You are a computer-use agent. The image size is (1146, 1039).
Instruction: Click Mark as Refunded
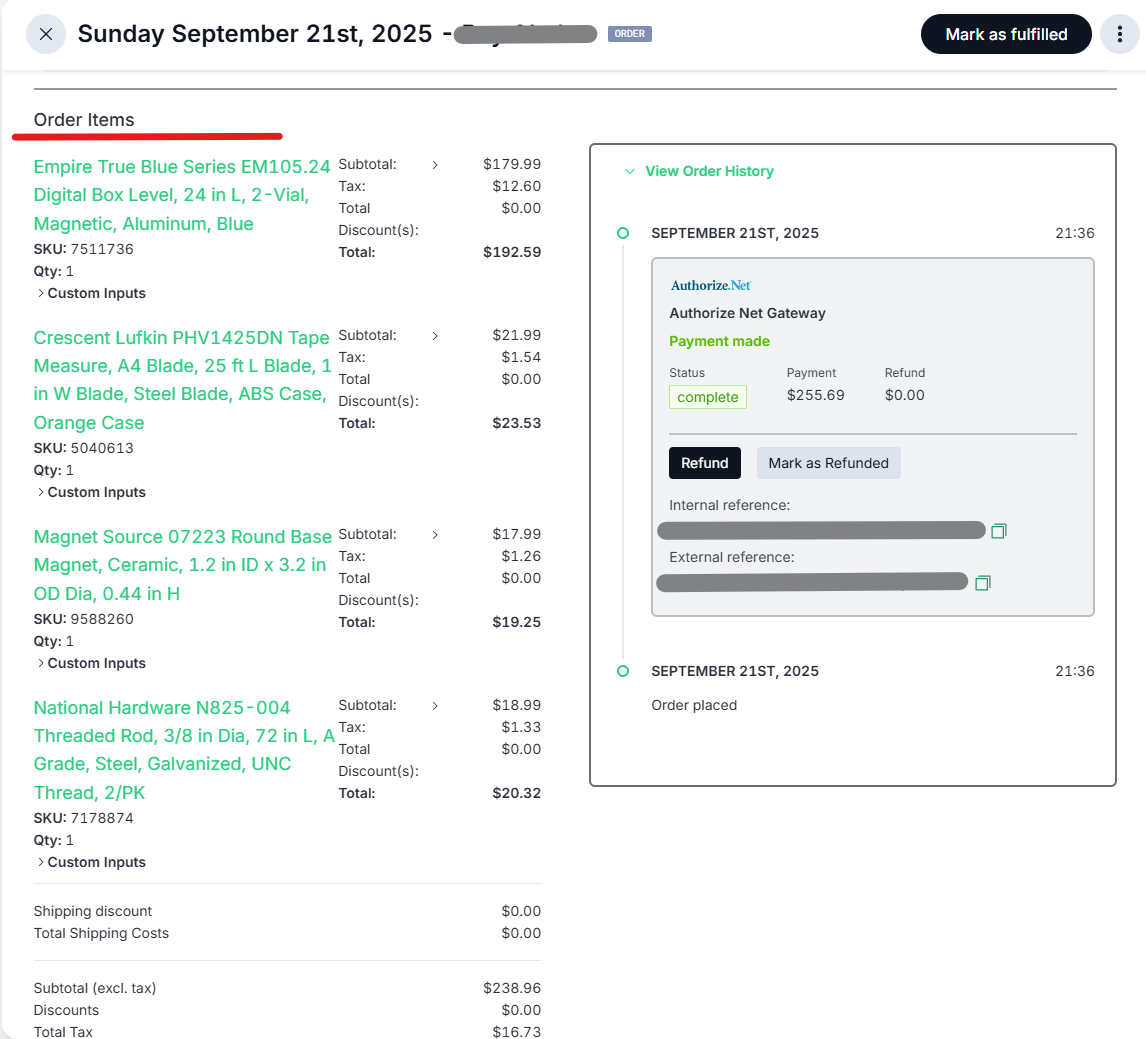[828, 463]
